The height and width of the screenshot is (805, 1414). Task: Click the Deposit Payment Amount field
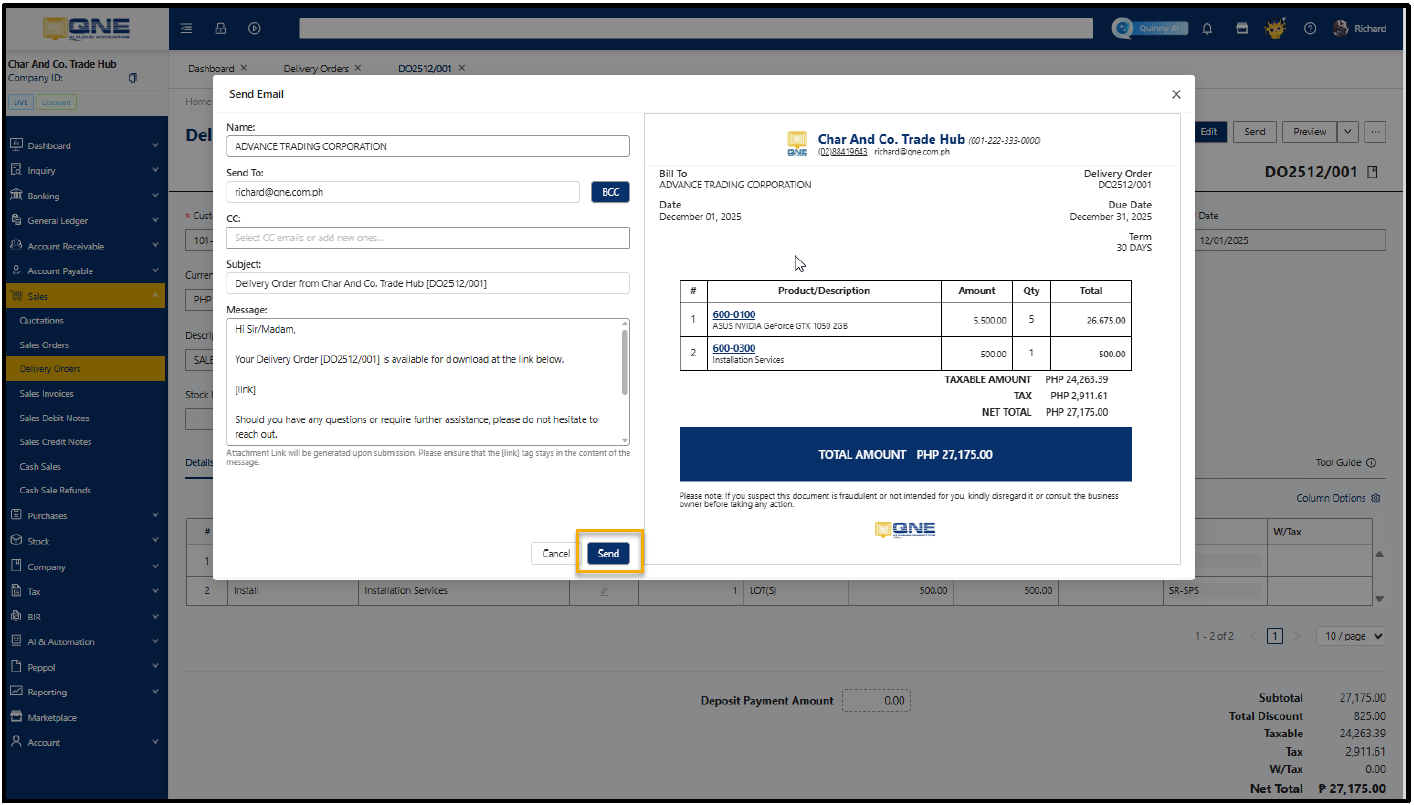[876, 701]
